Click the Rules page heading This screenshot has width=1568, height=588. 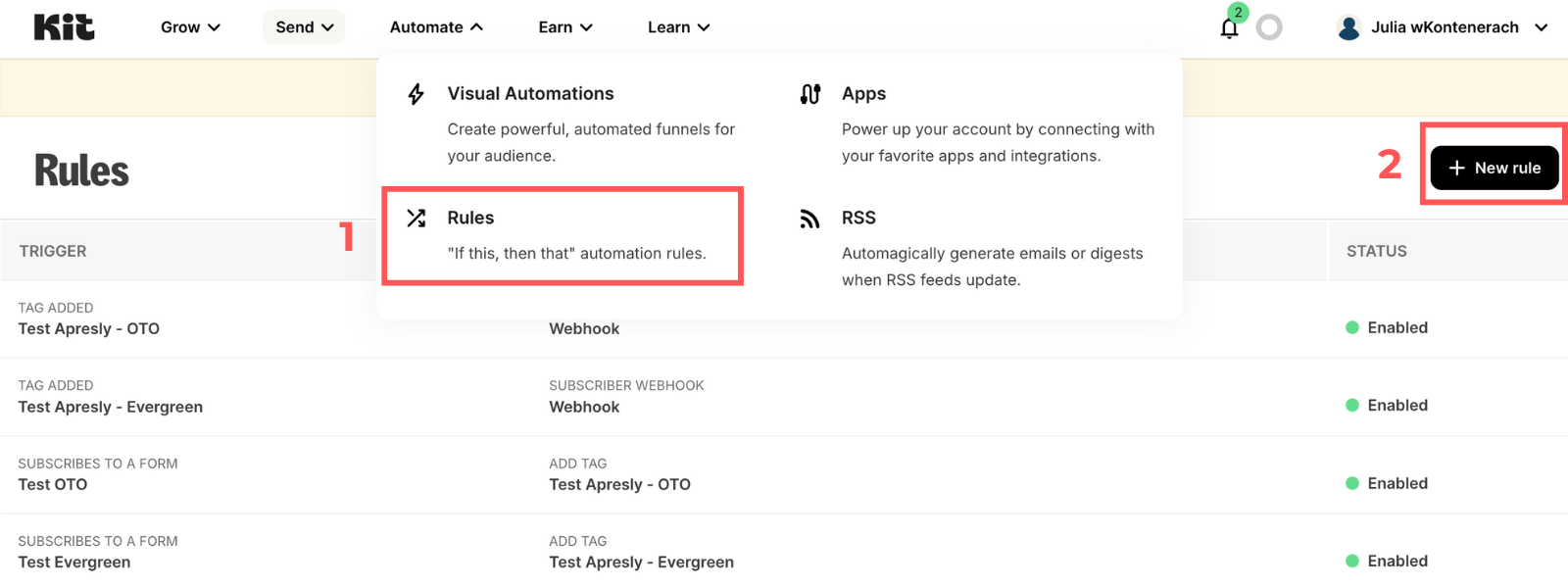pos(81,171)
